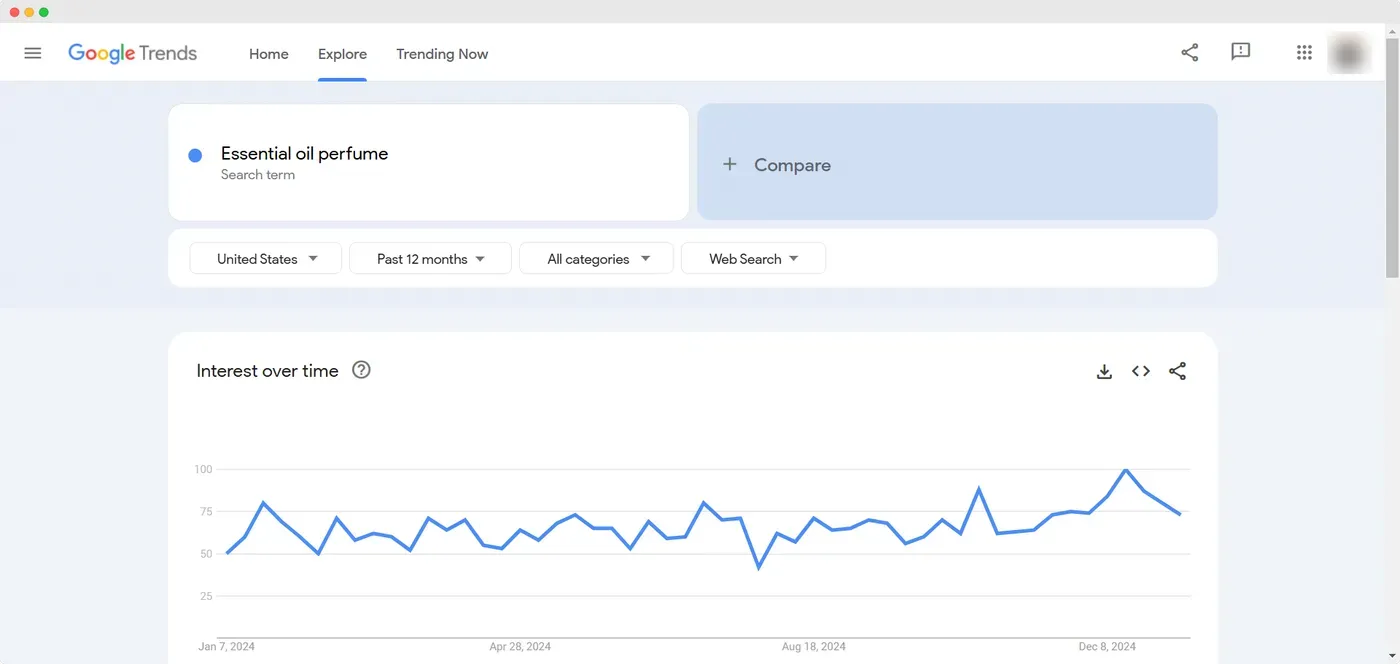
Task: Click the Interest over time heading
Action: pos(267,370)
